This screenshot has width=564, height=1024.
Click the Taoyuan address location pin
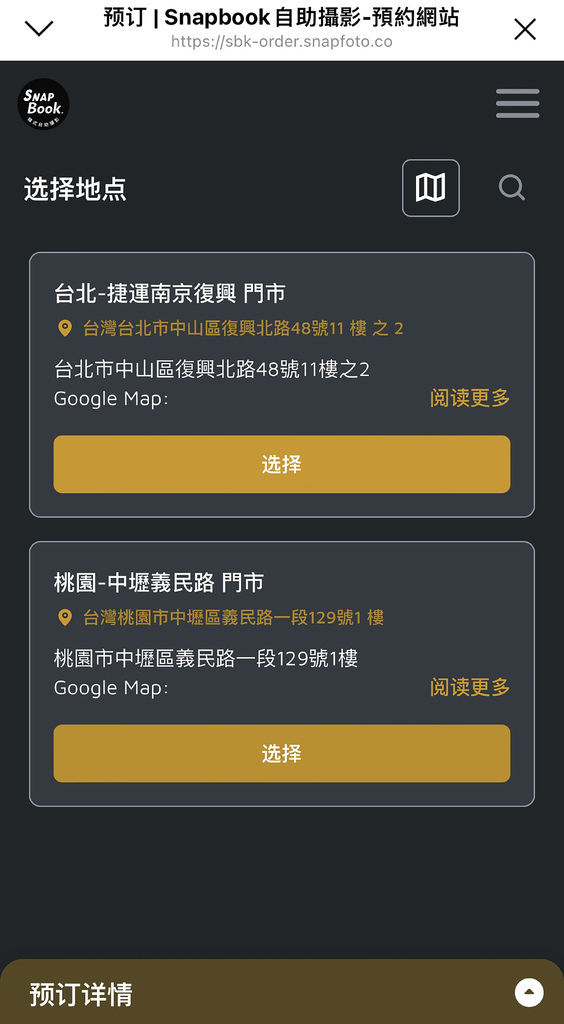[65, 617]
